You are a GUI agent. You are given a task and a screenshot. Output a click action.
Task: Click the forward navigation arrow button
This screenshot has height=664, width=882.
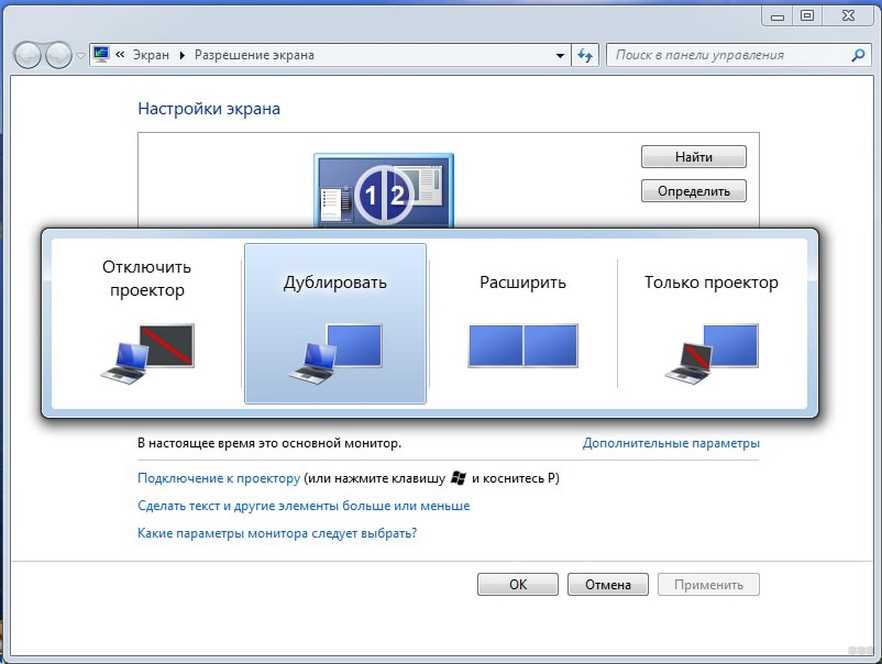[x=58, y=55]
